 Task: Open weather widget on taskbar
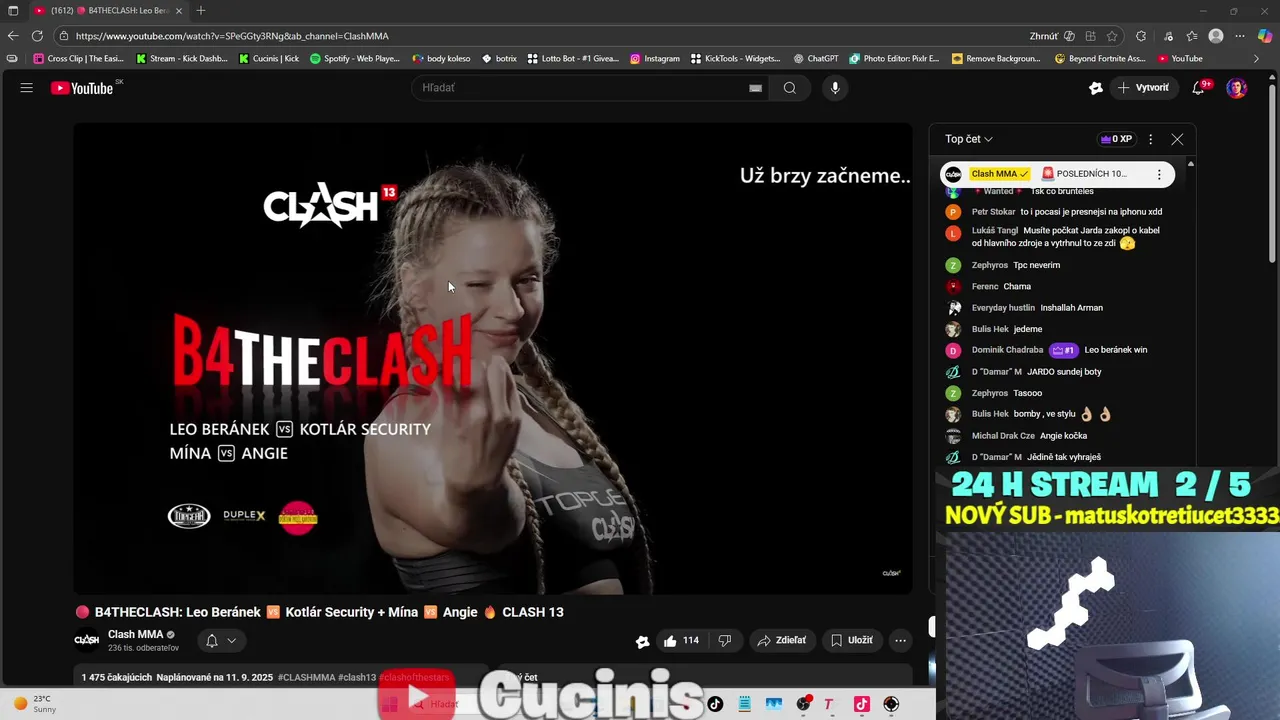pyautogui.click(x=33, y=704)
